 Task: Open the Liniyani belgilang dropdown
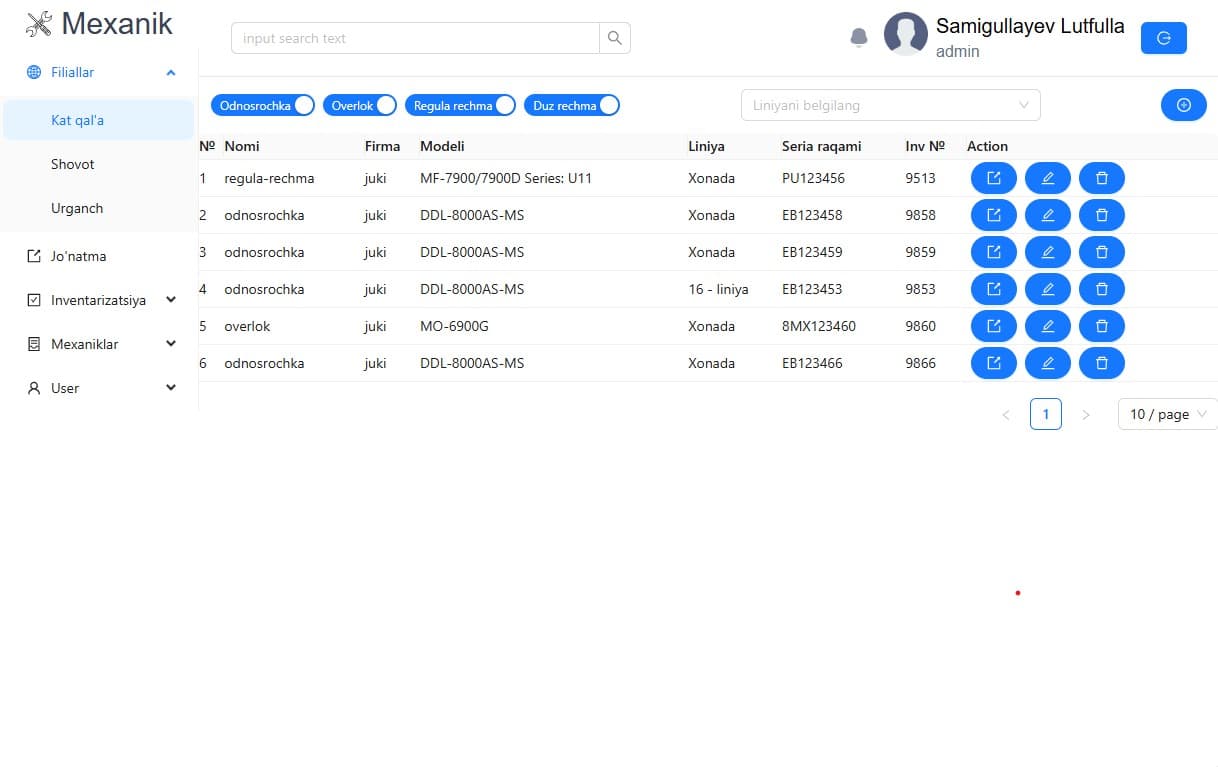890,104
